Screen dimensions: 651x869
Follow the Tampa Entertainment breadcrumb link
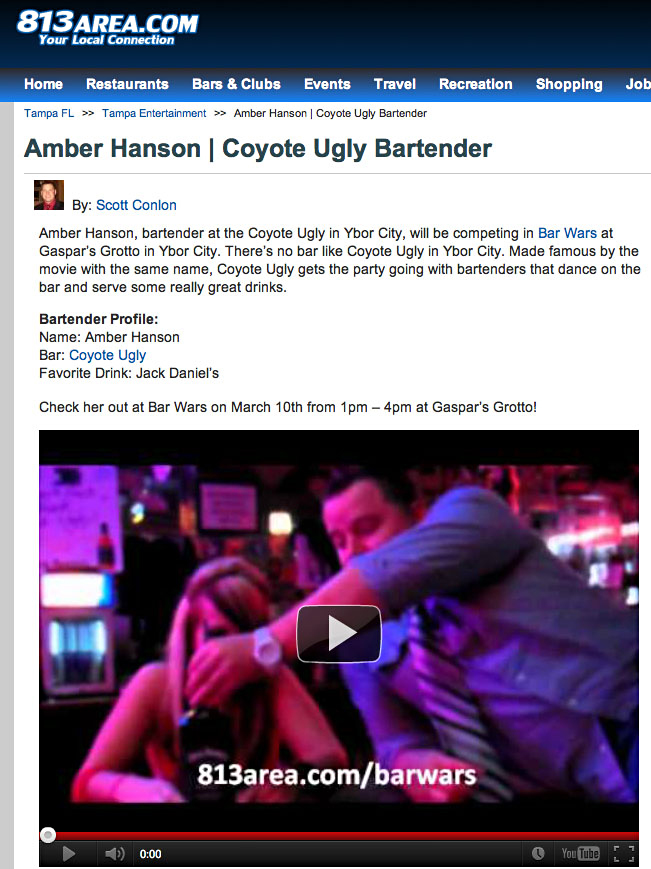[154, 113]
